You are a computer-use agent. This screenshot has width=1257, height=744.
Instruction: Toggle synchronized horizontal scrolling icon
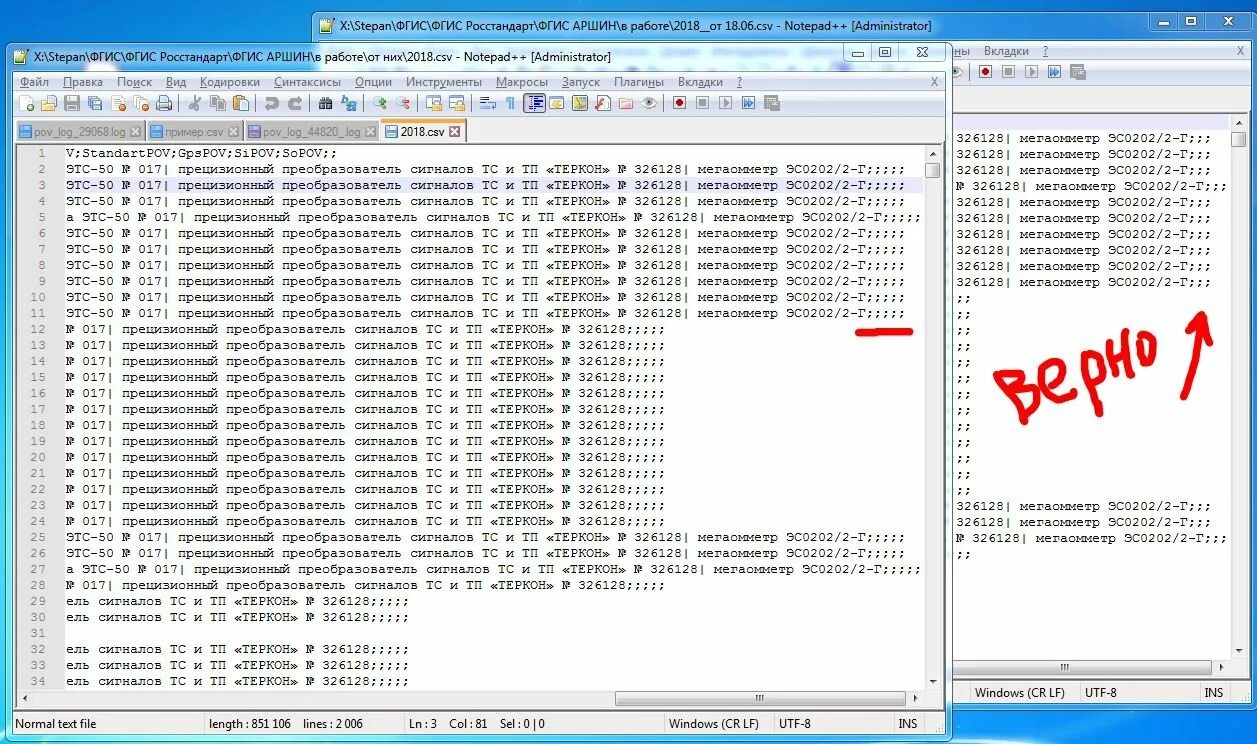[456, 103]
